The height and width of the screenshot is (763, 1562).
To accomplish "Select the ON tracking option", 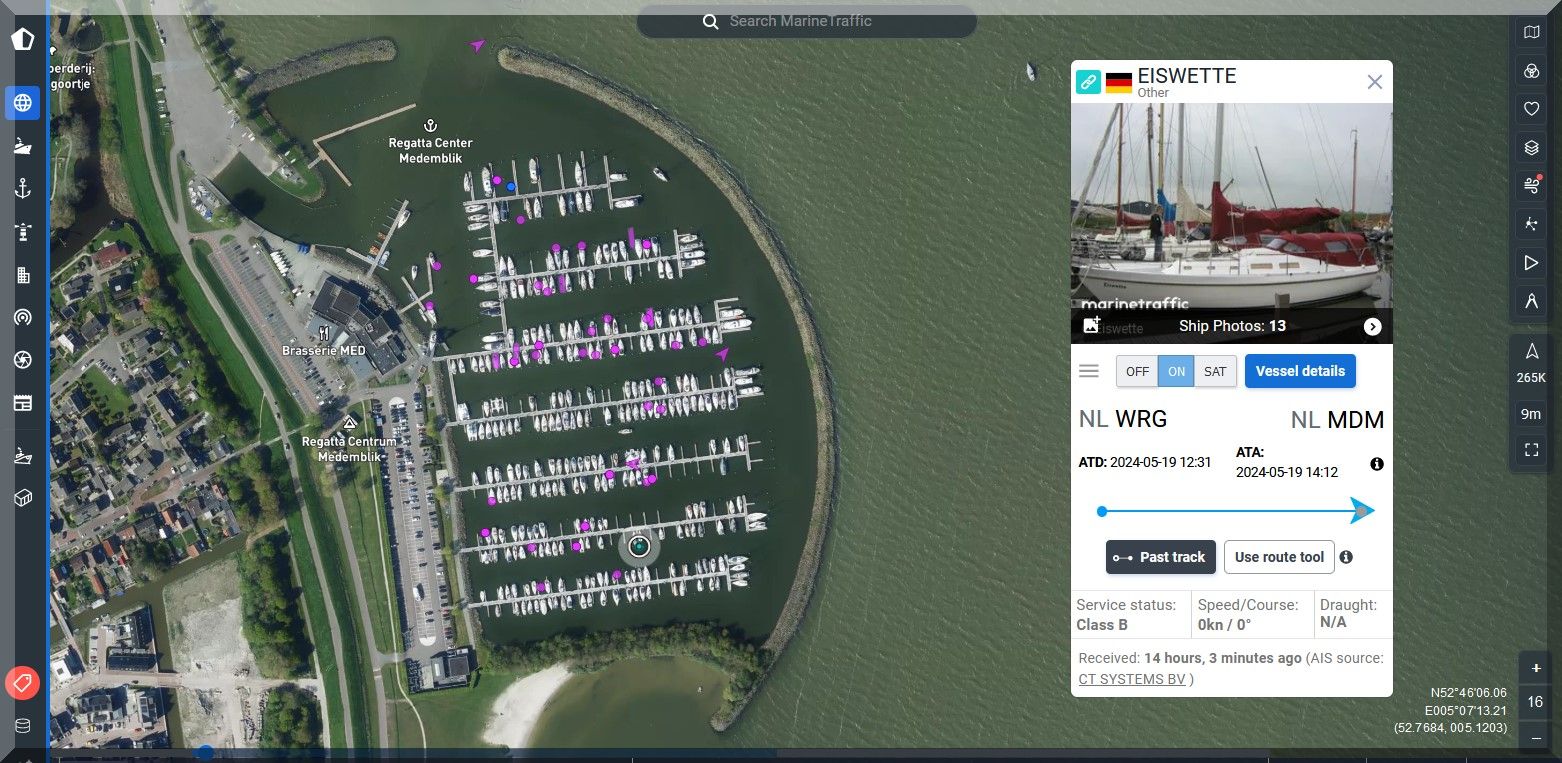I will pyautogui.click(x=1176, y=371).
